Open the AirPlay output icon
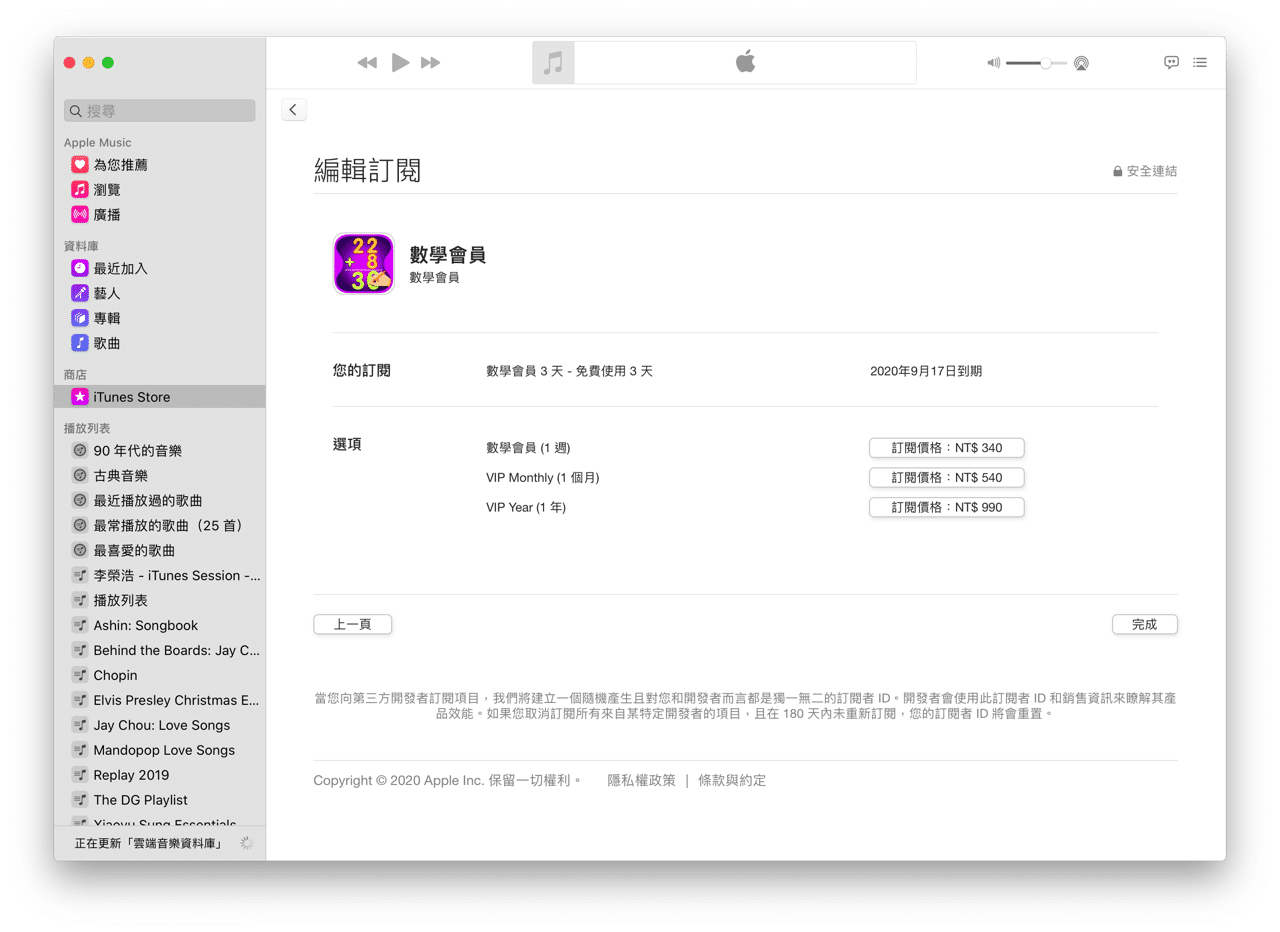Screen dimensions: 1280x932 click(x=1081, y=63)
